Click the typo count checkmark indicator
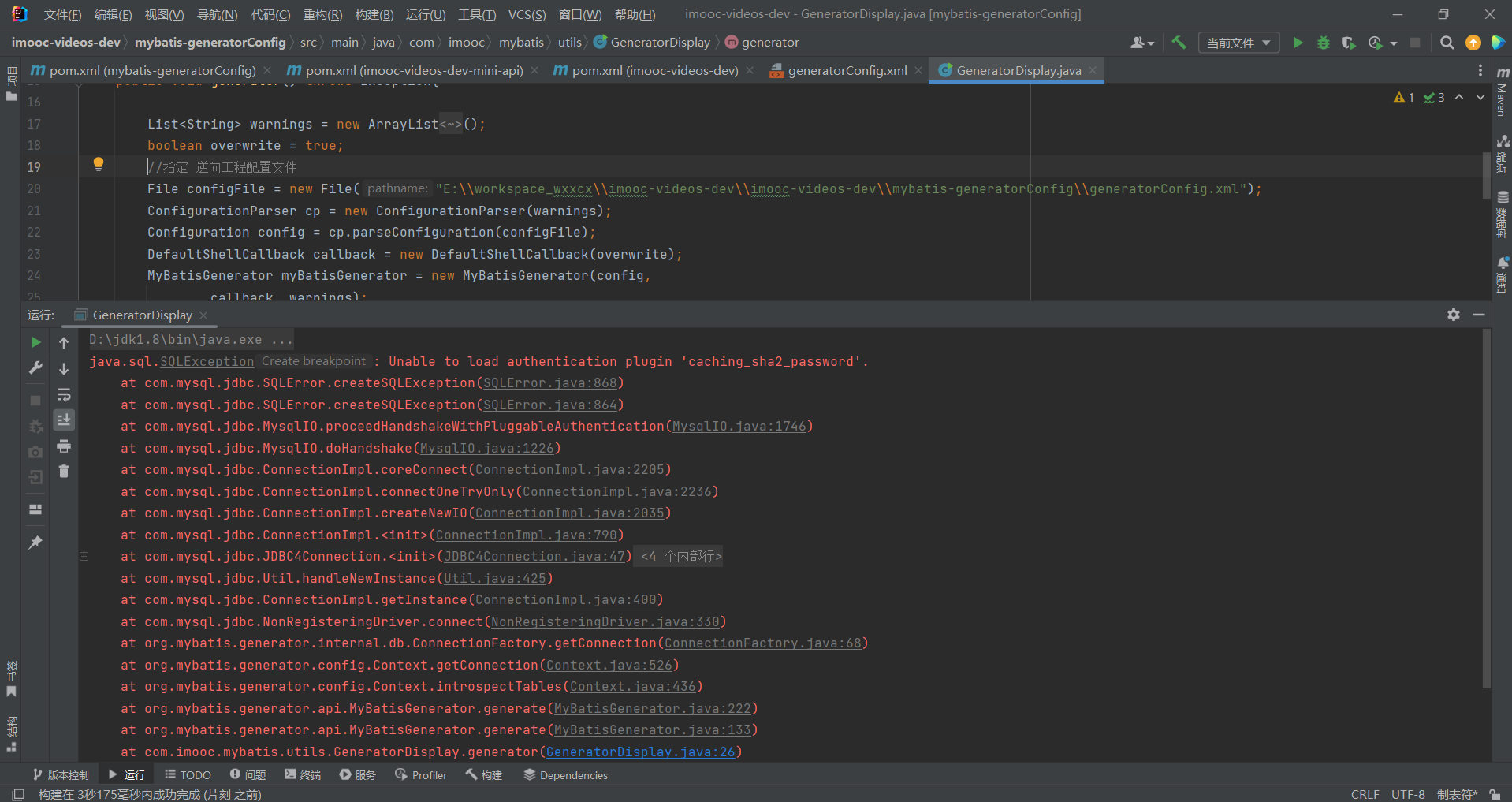The height and width of the screenshot is (802, 1512). click(x=1434, y=97)
